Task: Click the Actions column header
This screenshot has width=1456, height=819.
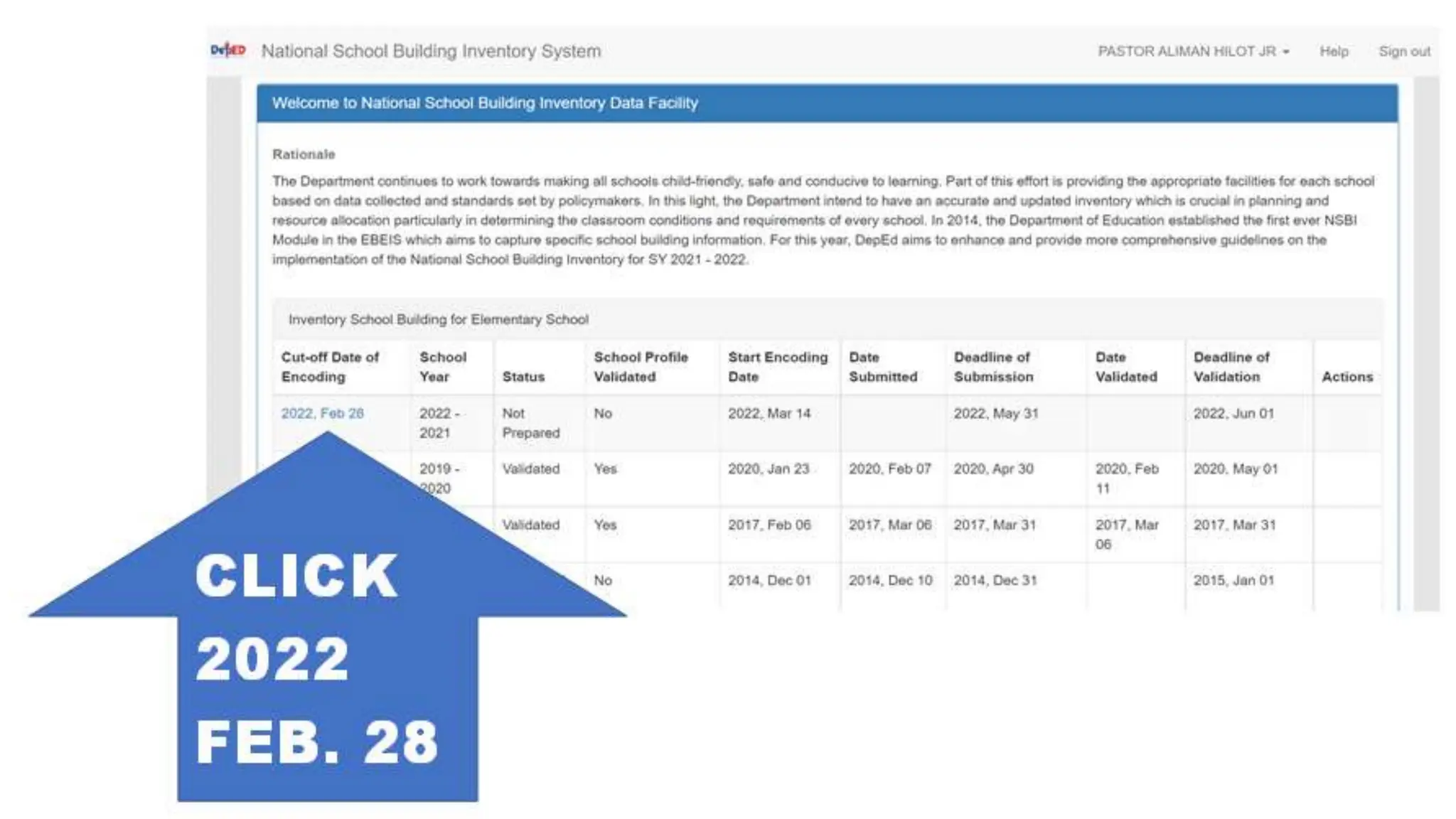Action: click(x=1347, y=377)
